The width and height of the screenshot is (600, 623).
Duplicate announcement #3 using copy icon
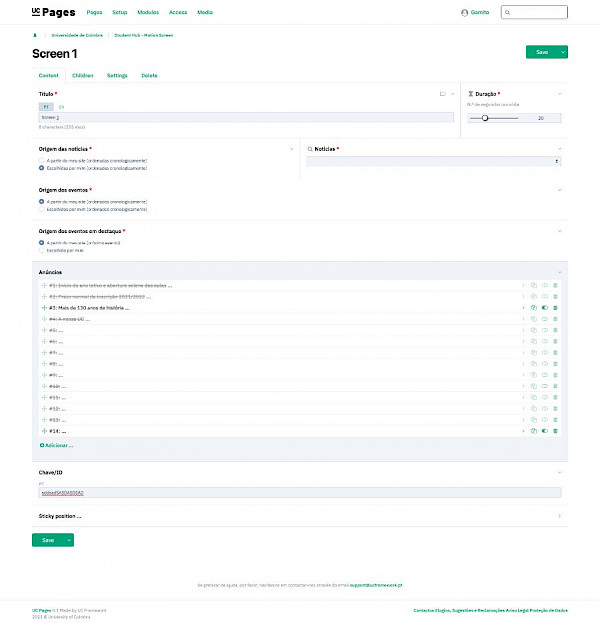(x=534, y=308)
